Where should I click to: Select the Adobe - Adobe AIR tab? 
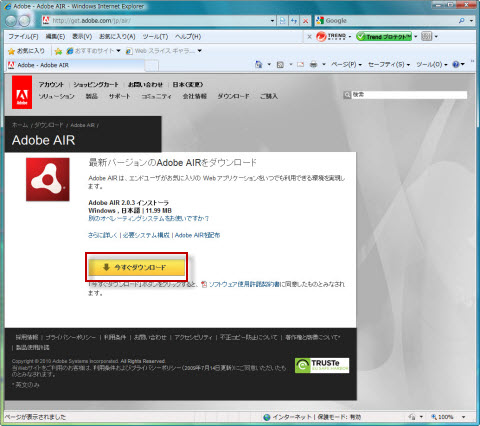[75, 65]
